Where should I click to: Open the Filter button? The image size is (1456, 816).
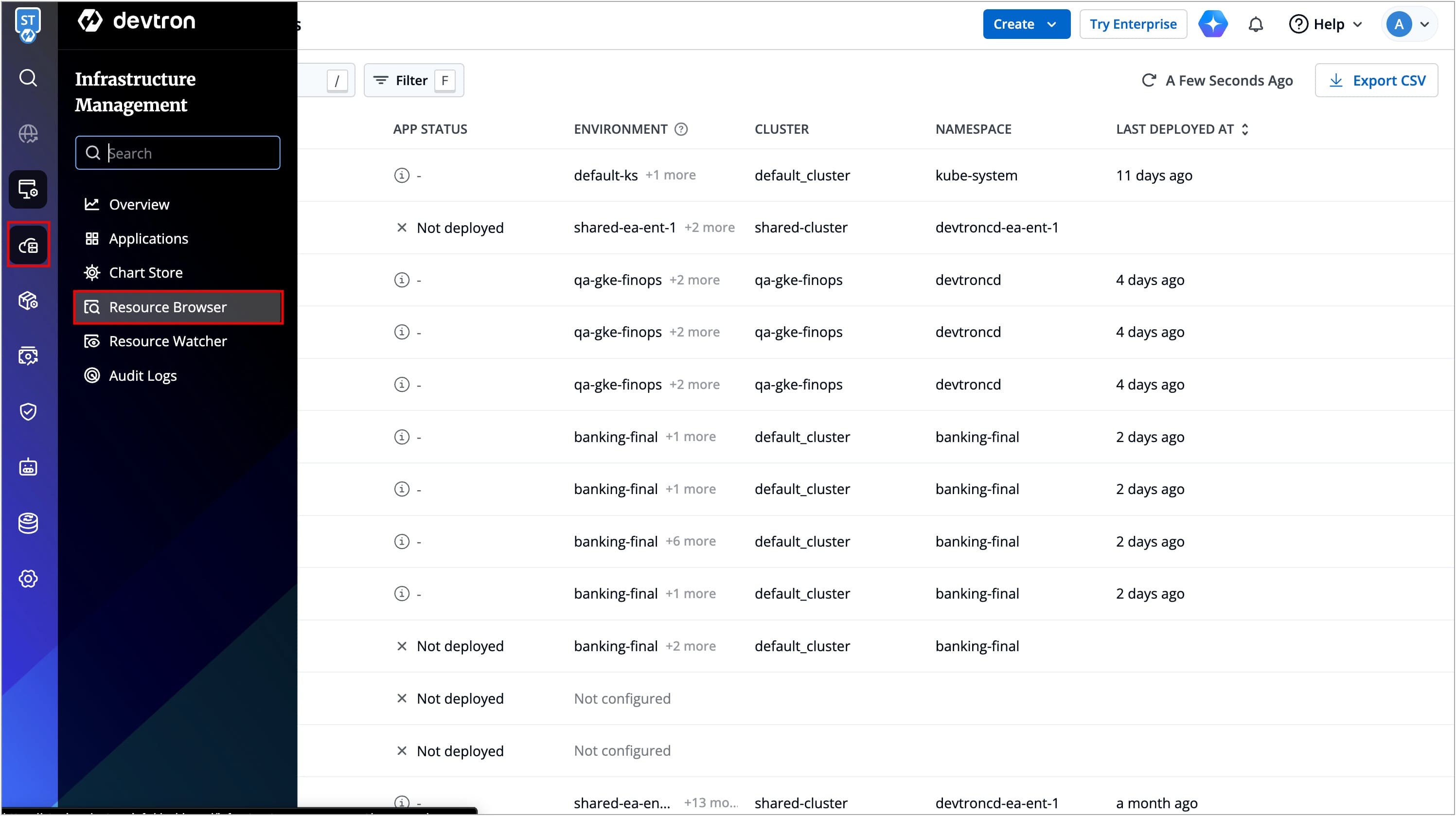[x=413, y=81]
